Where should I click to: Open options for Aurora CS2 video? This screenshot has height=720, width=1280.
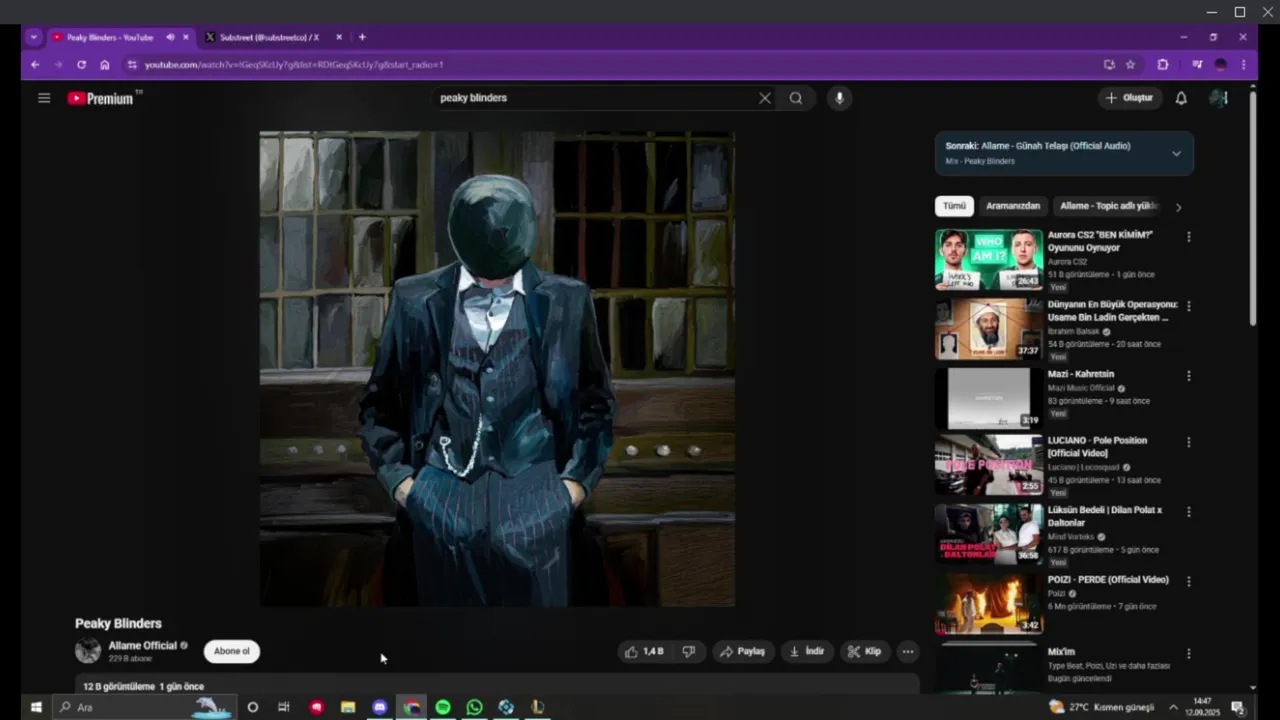[x=1189, y=237]
